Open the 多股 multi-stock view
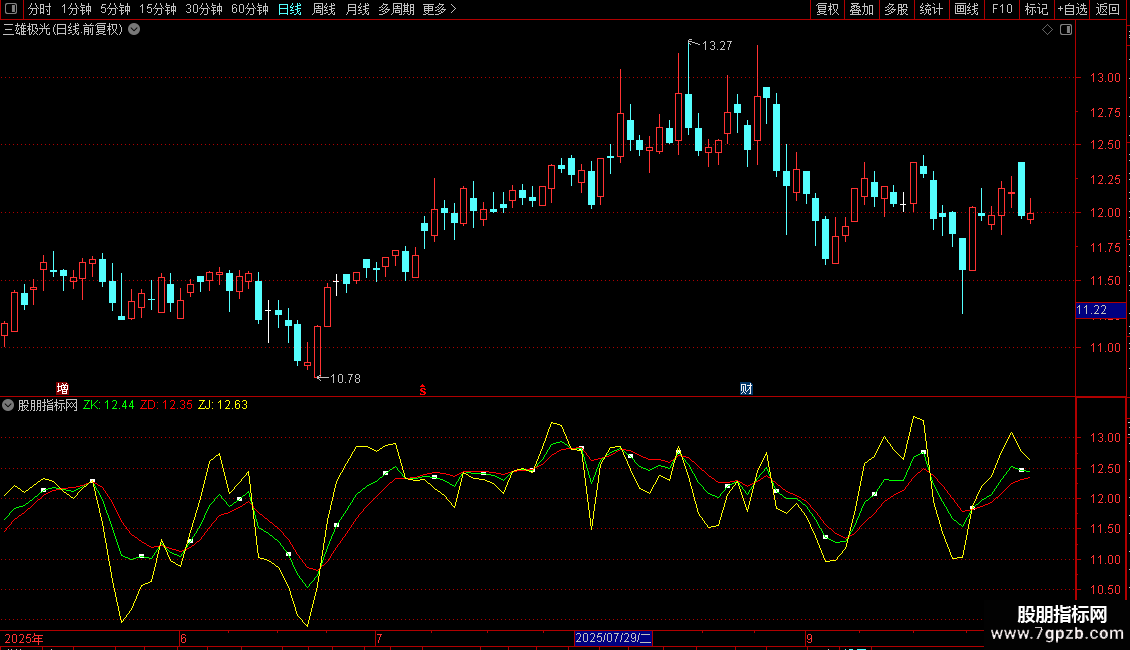The width and height of the screenshot is (1130, 650). [x=896, y=9]
